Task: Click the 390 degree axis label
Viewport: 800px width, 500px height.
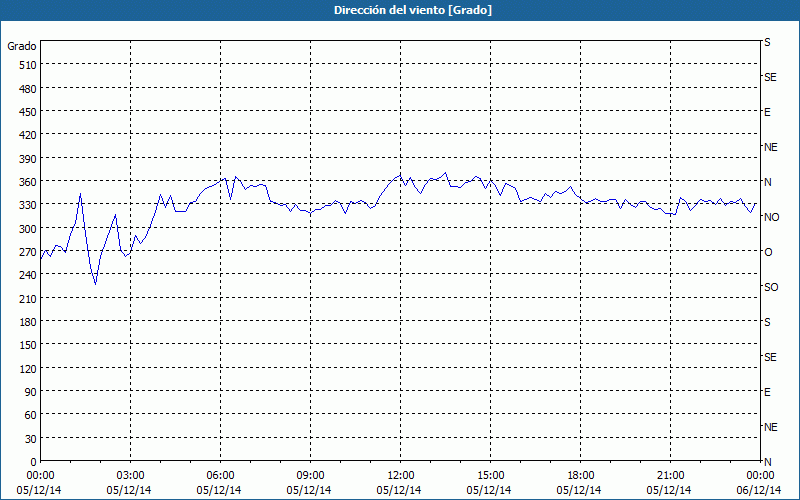Action: point(29,159)
